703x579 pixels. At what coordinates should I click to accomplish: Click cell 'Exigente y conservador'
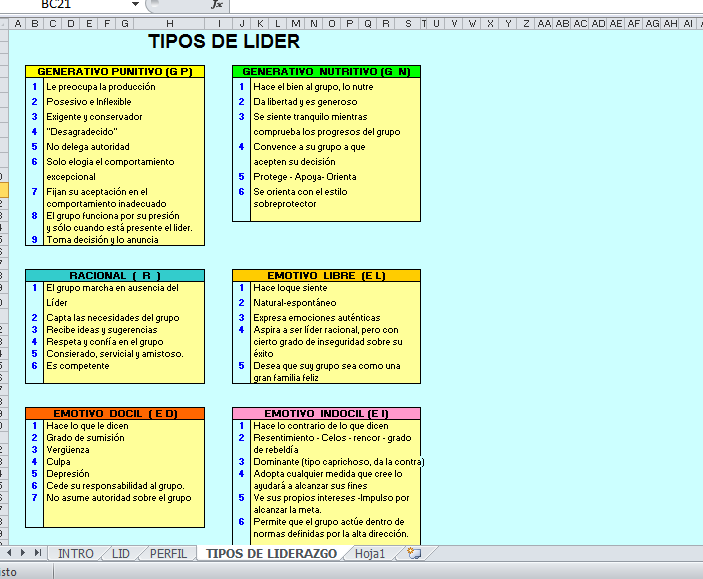(x=94, y=117)
